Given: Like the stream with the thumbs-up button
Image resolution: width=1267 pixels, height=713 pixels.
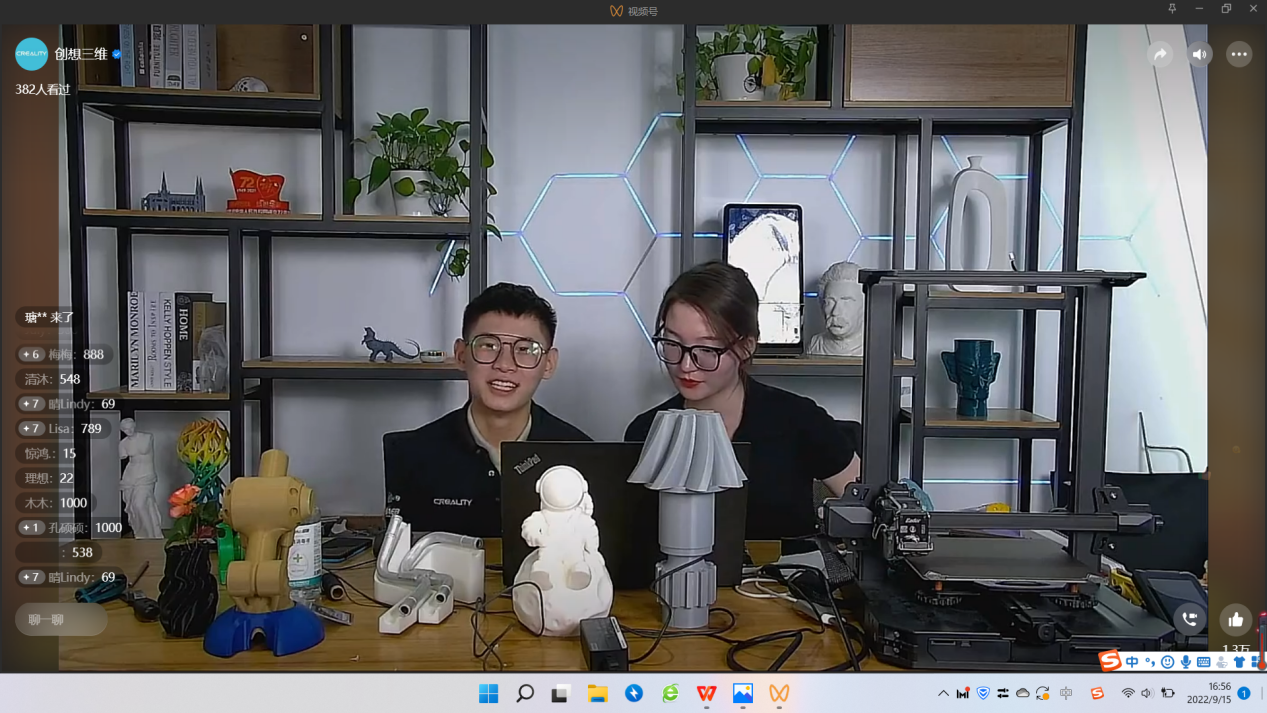Looking at the screenshot, I should (x=1236, y=620).
